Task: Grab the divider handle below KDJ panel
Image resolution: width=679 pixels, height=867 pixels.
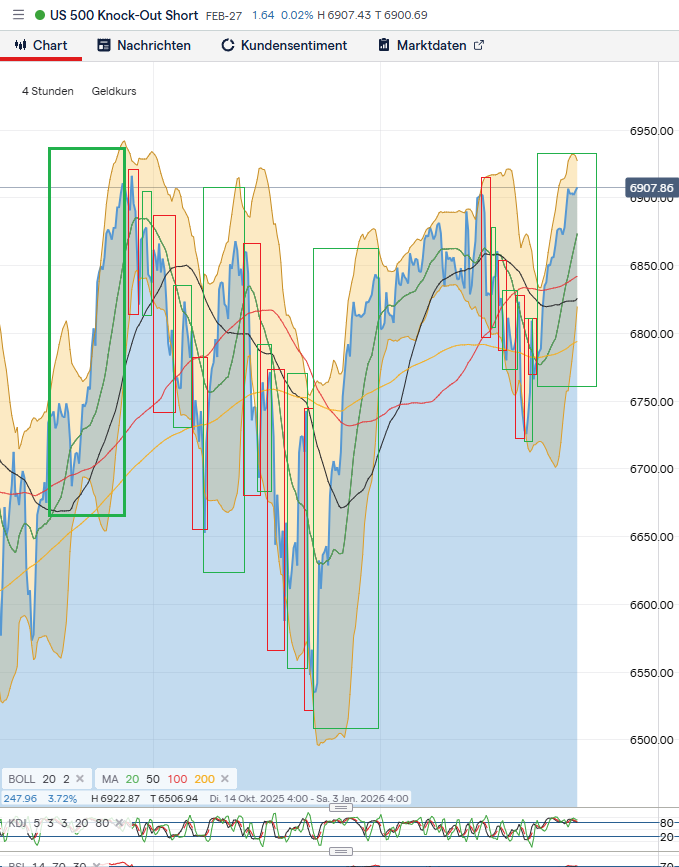Action: (x=341, y=851)
